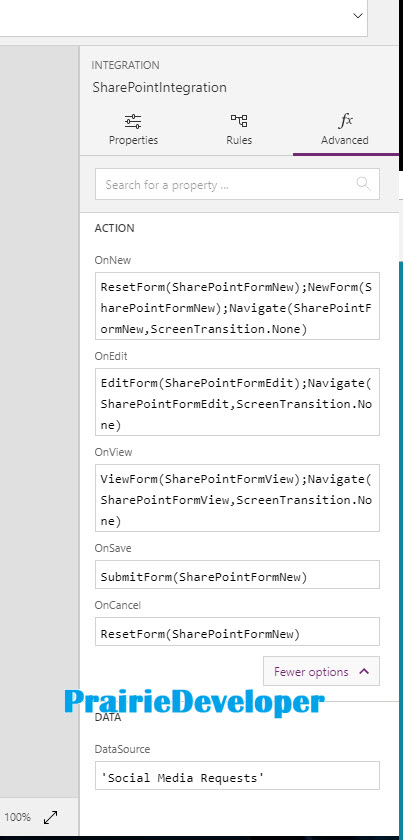Click the Fewer options button

point(321,671)
